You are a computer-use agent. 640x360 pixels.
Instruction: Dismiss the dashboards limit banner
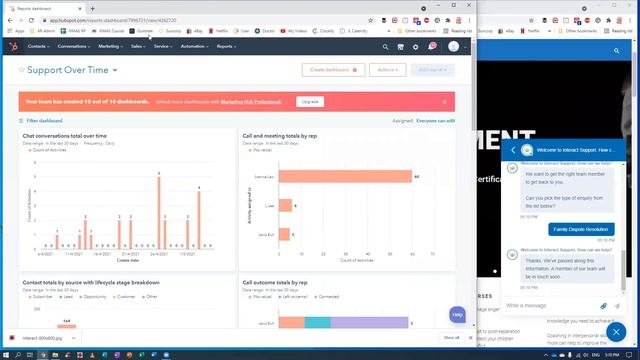444,102
